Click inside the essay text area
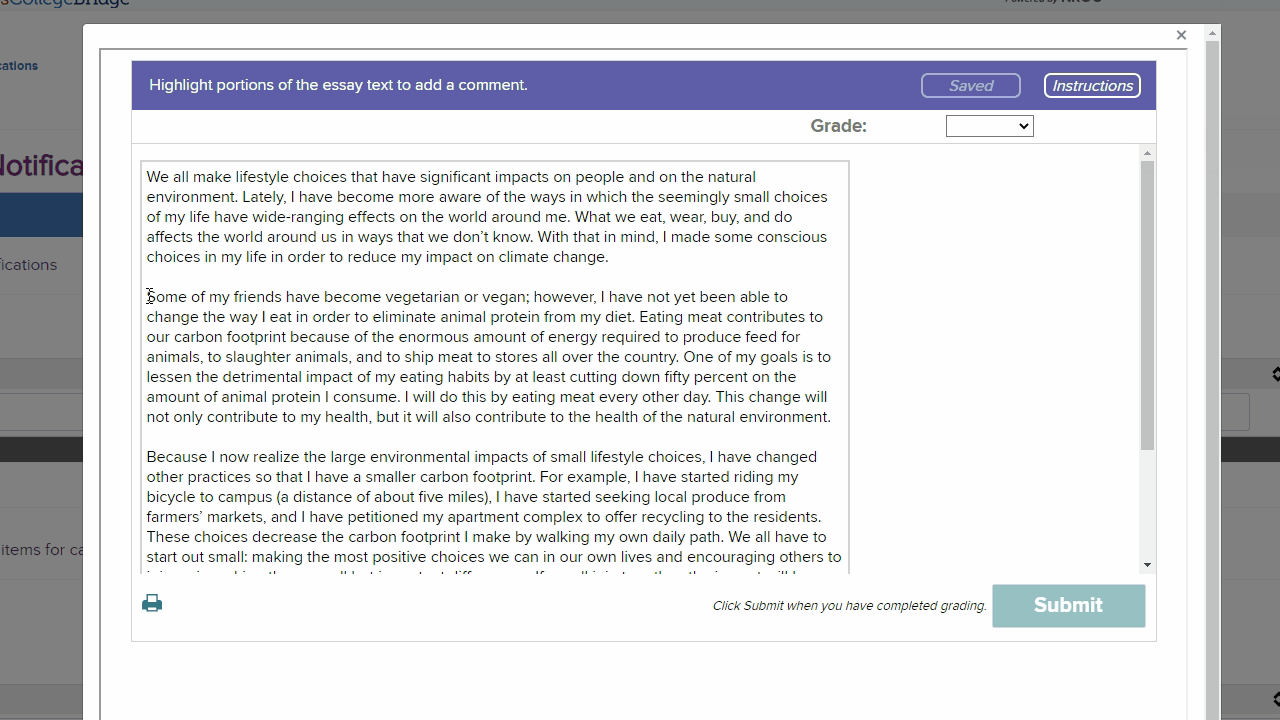The image size is (1280, 720). [490, 360]
